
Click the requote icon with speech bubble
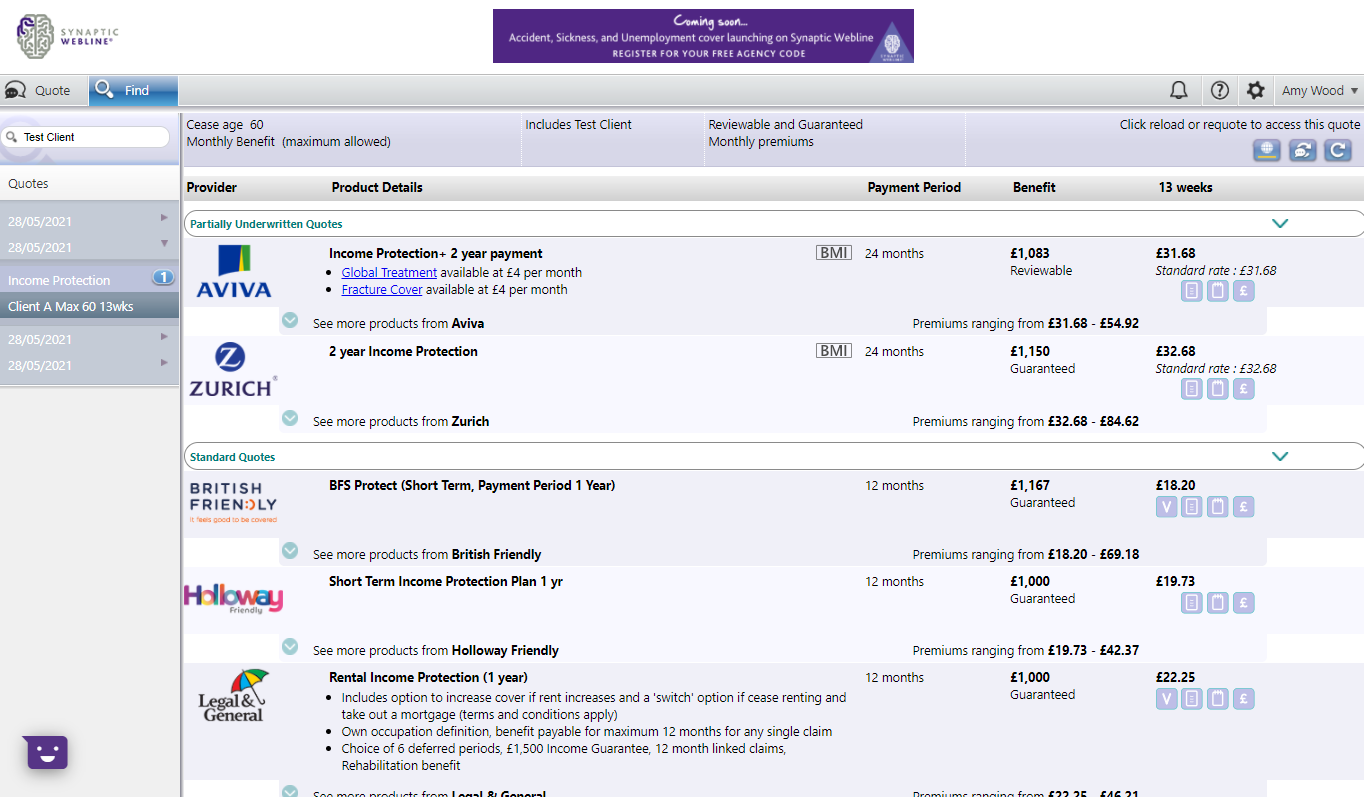1302,150
